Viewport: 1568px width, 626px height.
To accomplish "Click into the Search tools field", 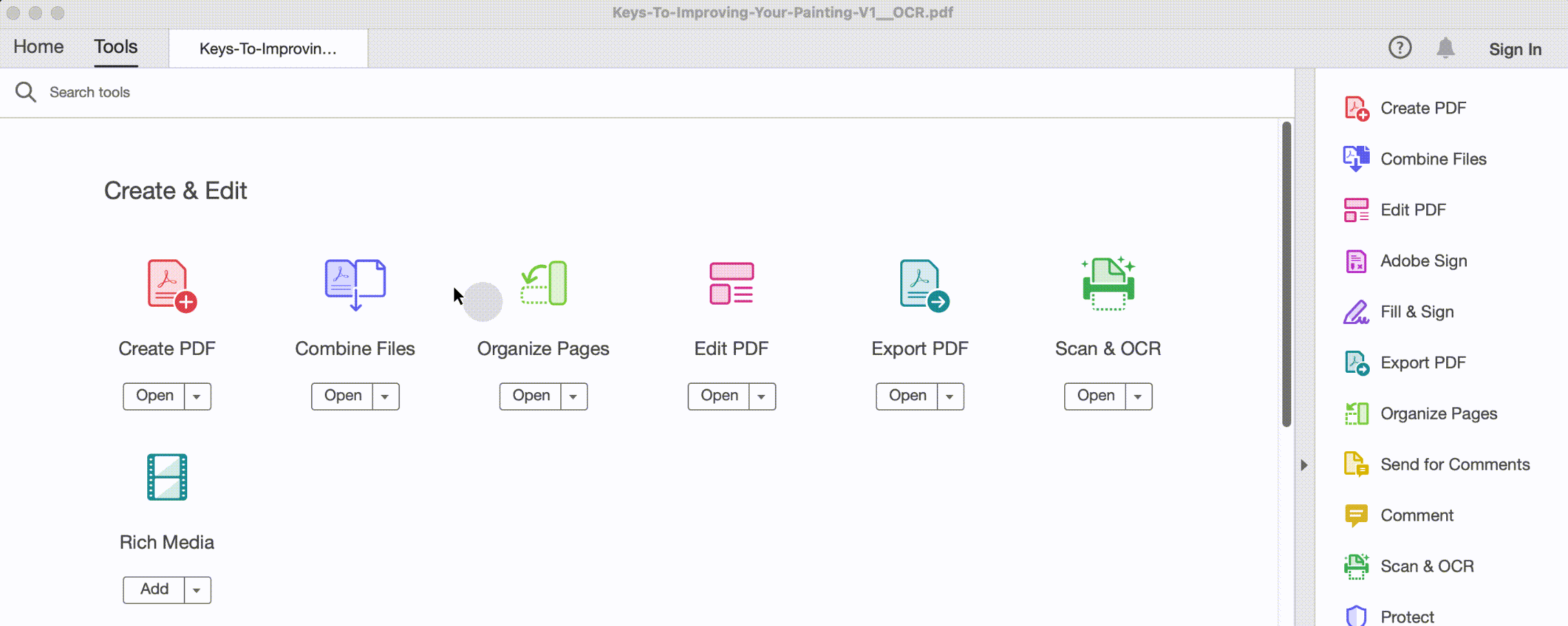I will pyautogui.click(x=647, y=92).
